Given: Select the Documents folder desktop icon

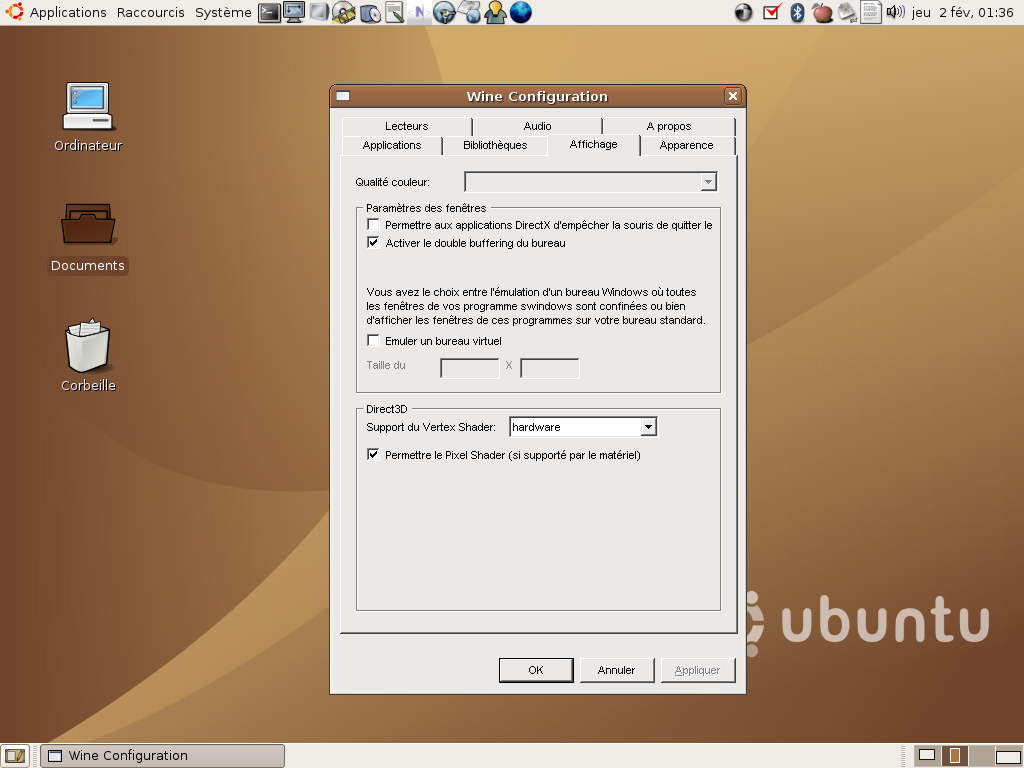Looking at the screenshot, I should pos(88,238).
